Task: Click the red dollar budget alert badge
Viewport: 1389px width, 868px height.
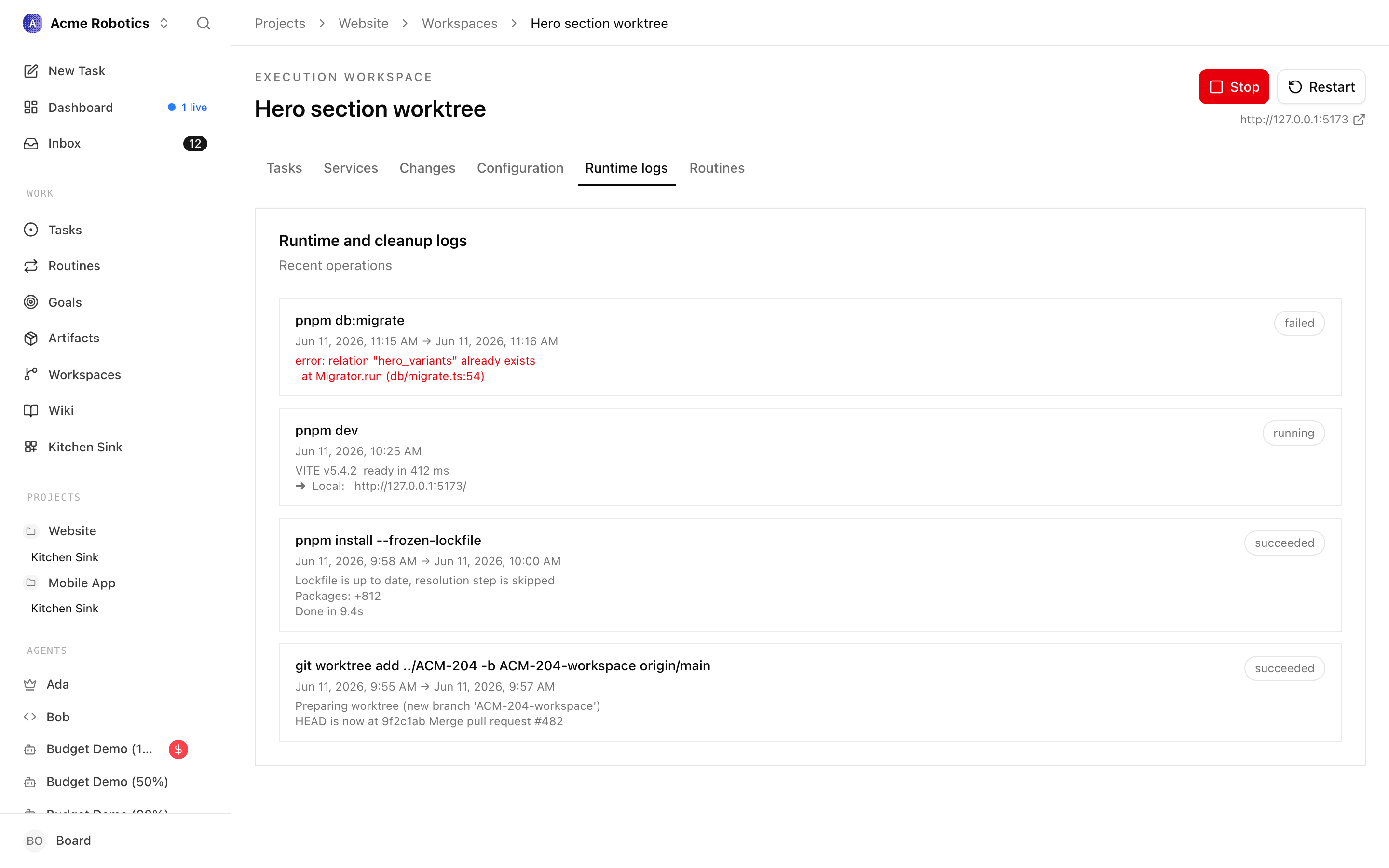Action: click(178, 749)
